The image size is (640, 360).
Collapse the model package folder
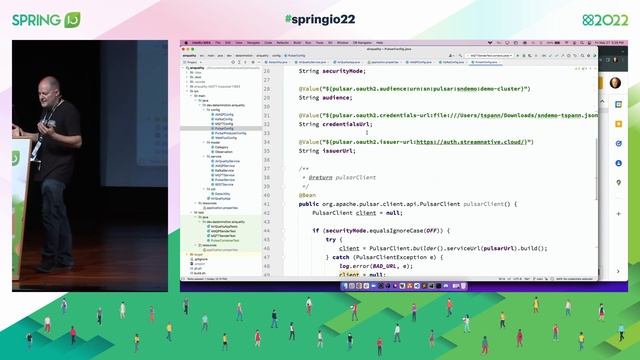203,142
